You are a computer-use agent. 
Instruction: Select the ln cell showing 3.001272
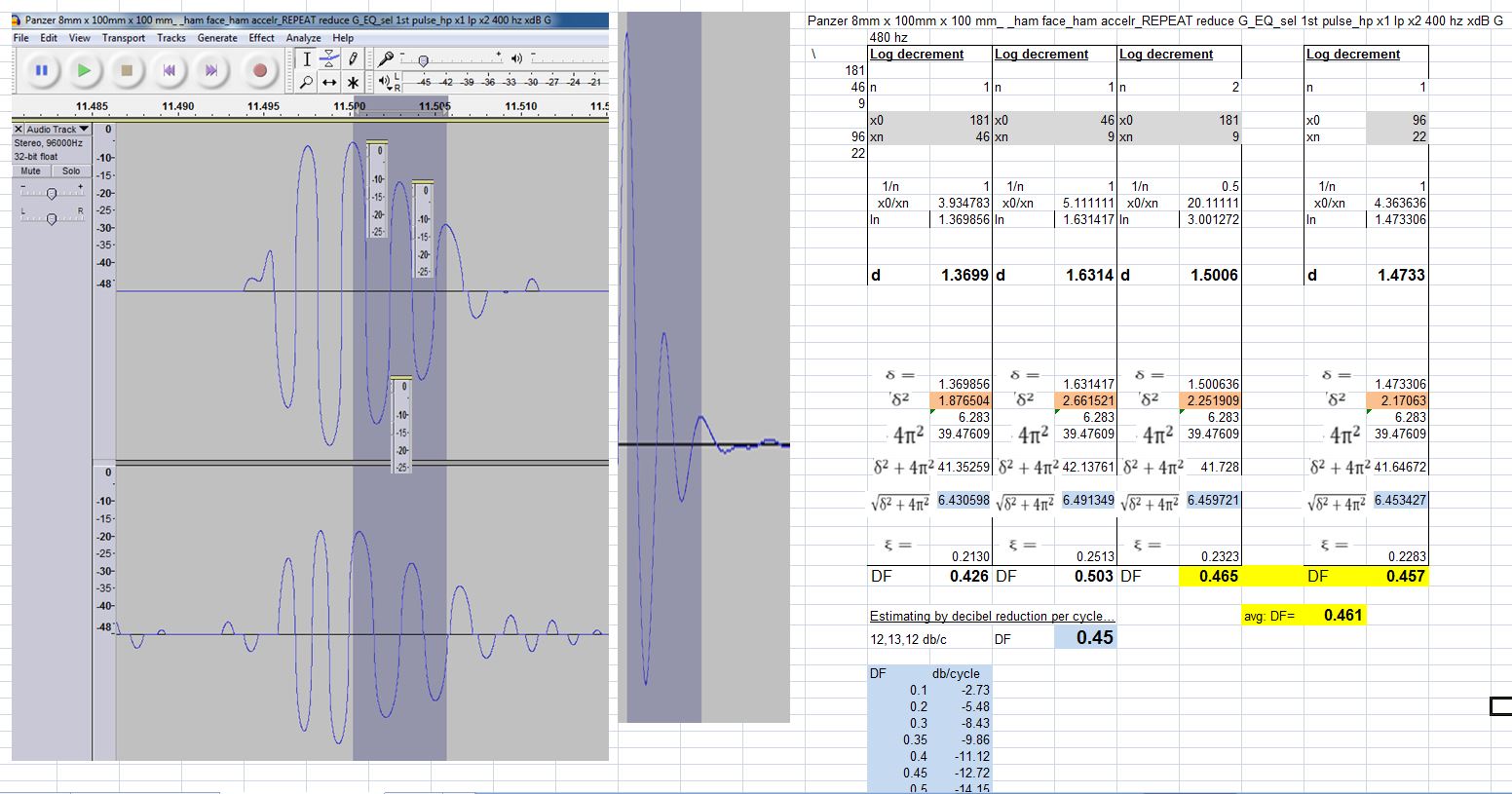tap(1212, 220)
